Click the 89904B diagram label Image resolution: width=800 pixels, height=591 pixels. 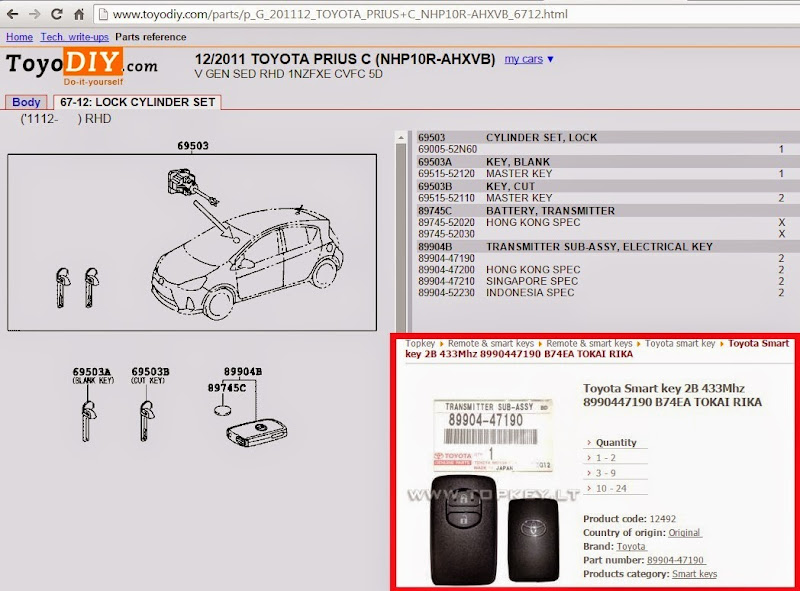pos(243,372)
